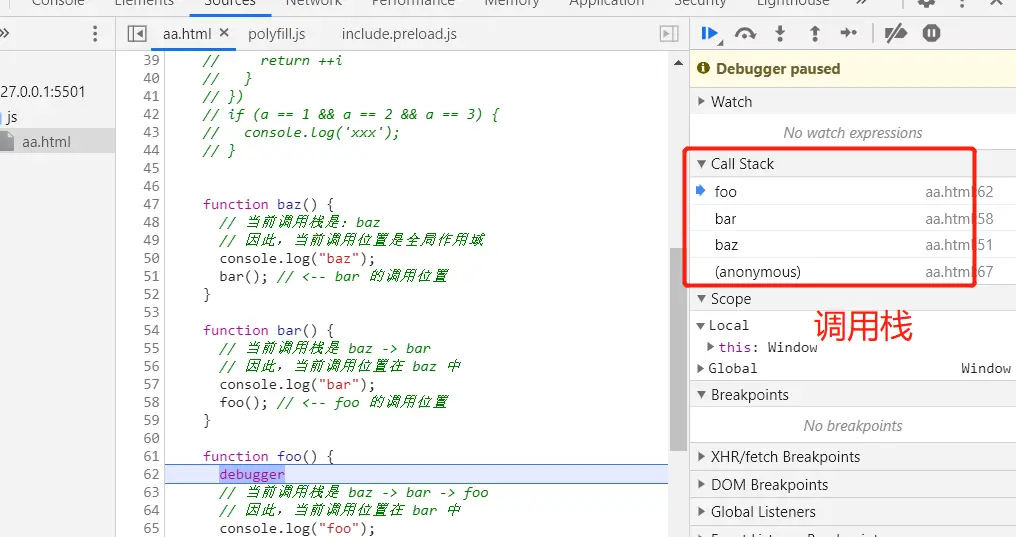Screen dimensions: 1016x537
Task: Click the console.log("bar") line
Action: (x=297, y=384)
